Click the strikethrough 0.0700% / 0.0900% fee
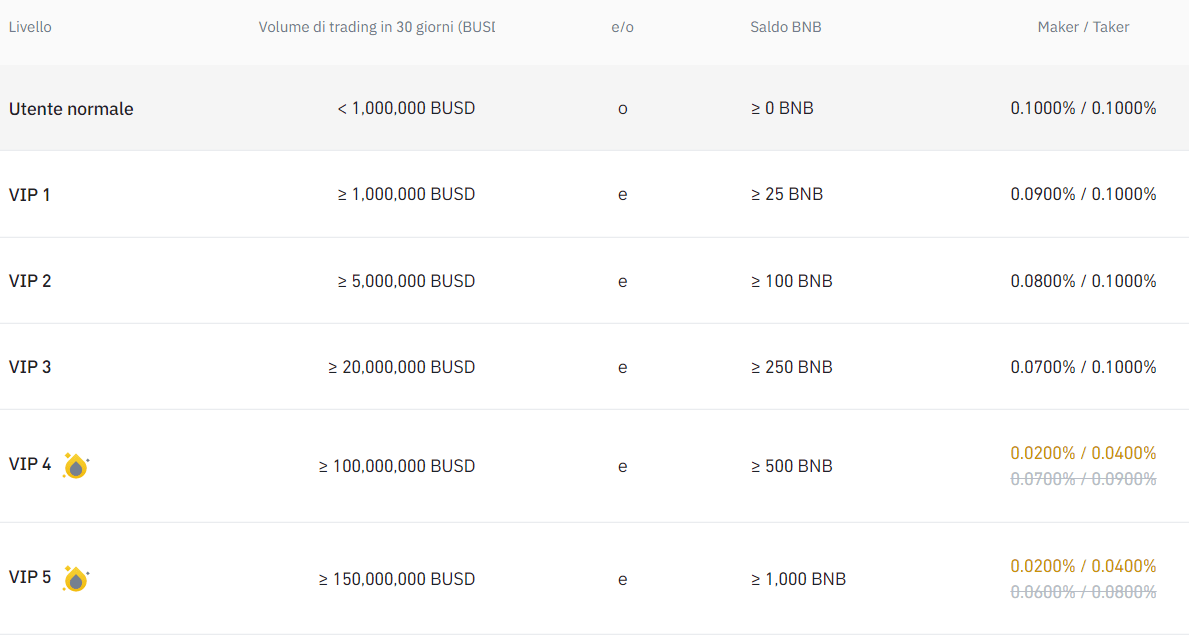The image size is (1189, 635). pyautogui.click(x=1083, y=479)
